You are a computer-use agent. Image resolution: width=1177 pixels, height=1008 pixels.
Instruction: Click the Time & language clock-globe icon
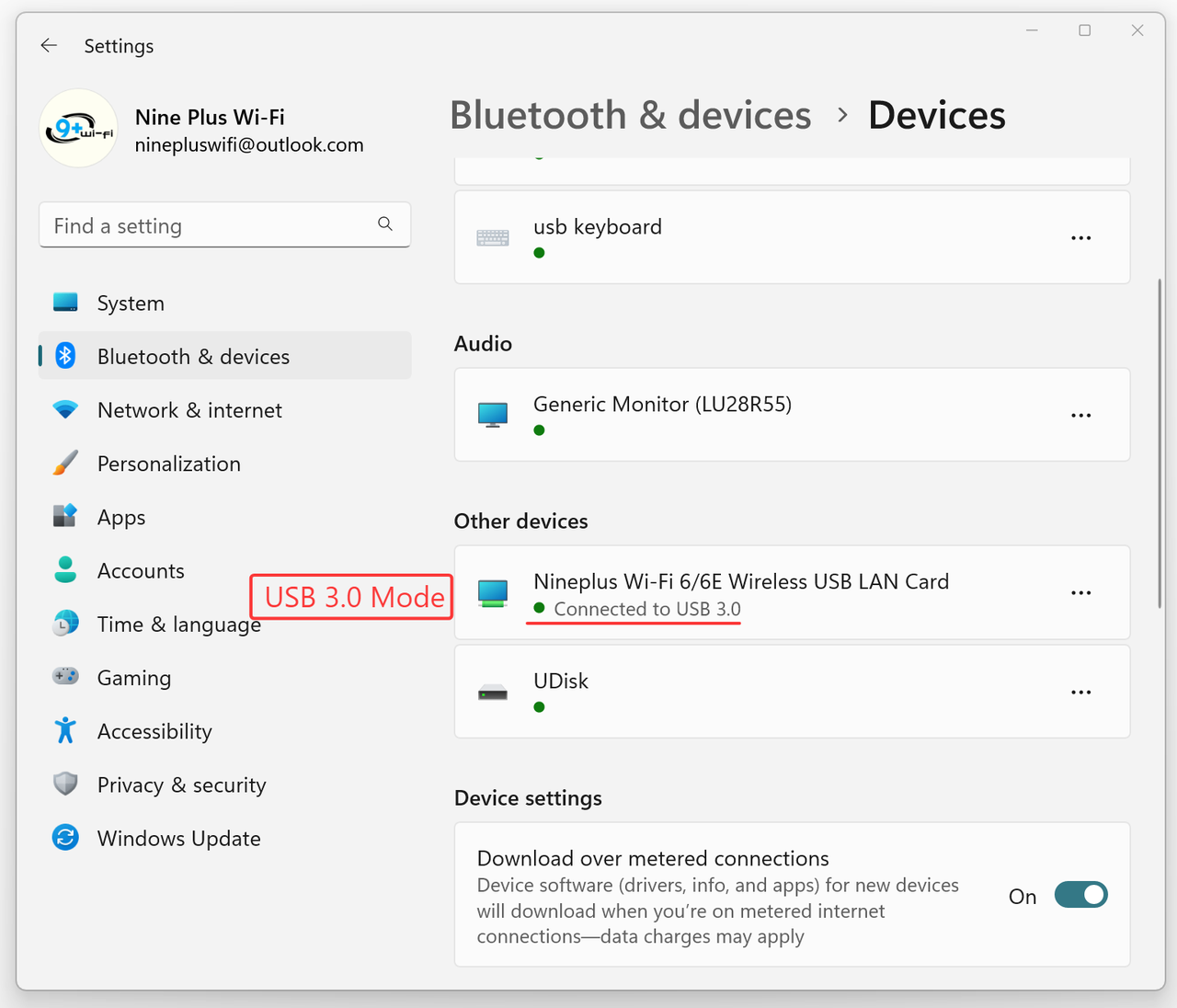65,623
